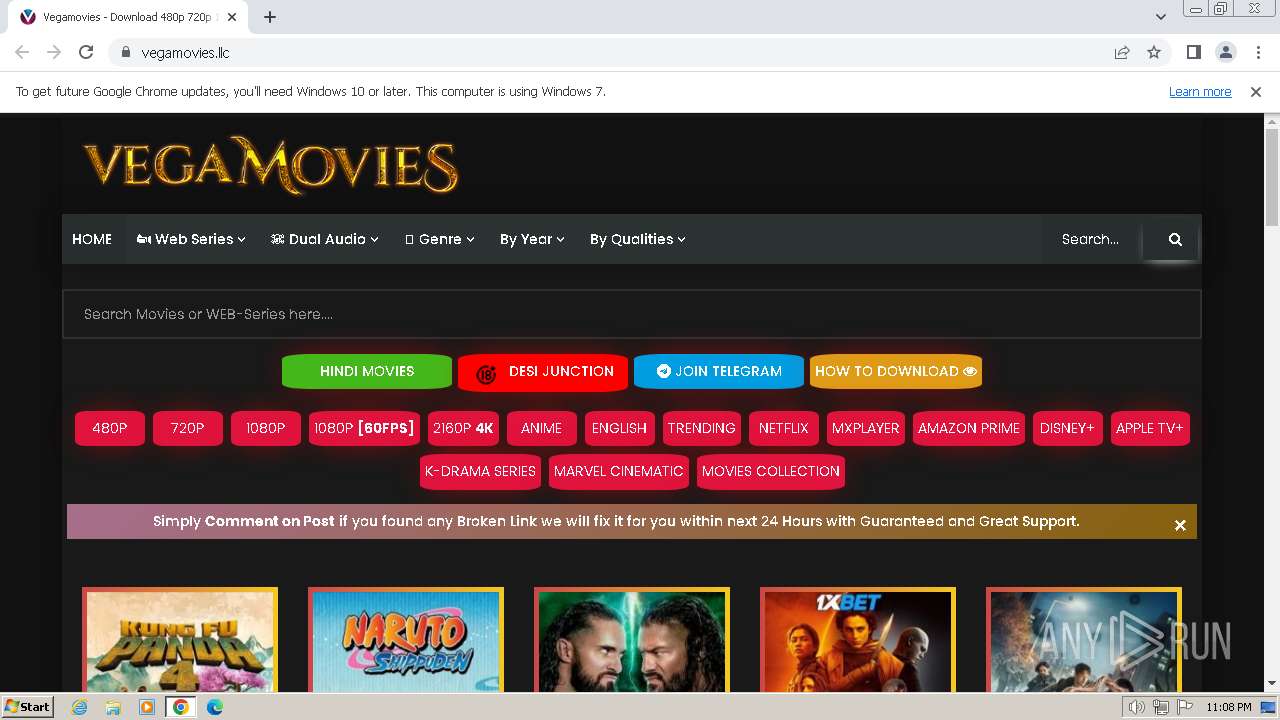1280x720 pixels.
Task: Select the 720P quality tag
Action: tap(188, 428)
